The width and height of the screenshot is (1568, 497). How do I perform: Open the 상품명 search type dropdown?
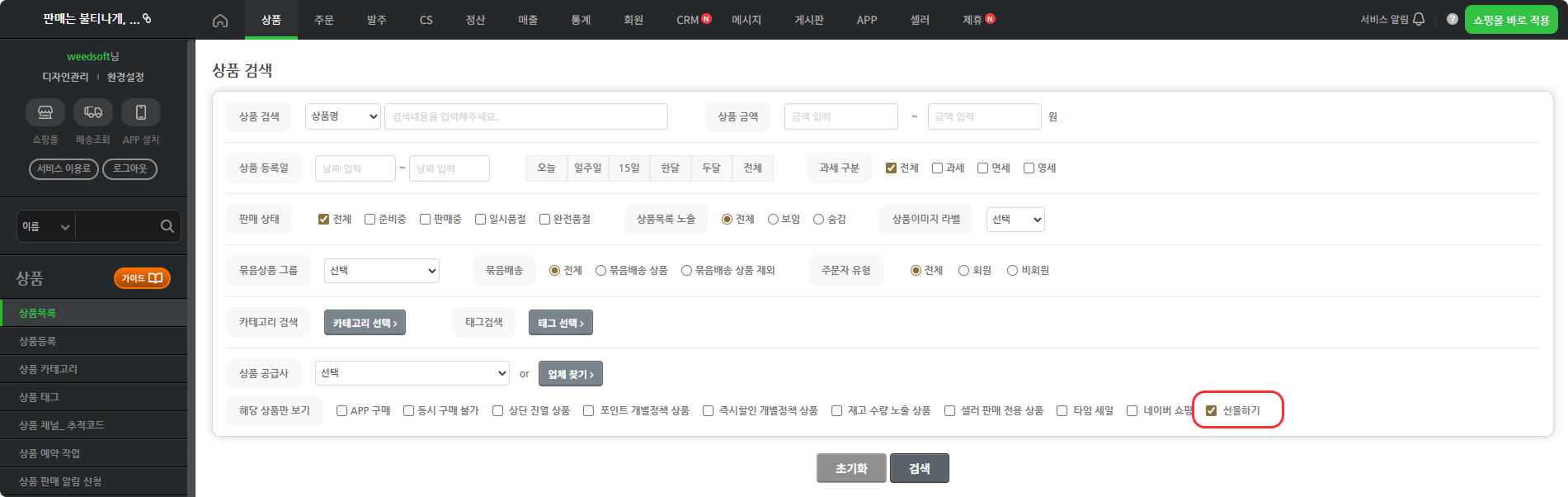click(x=343, y=116)
